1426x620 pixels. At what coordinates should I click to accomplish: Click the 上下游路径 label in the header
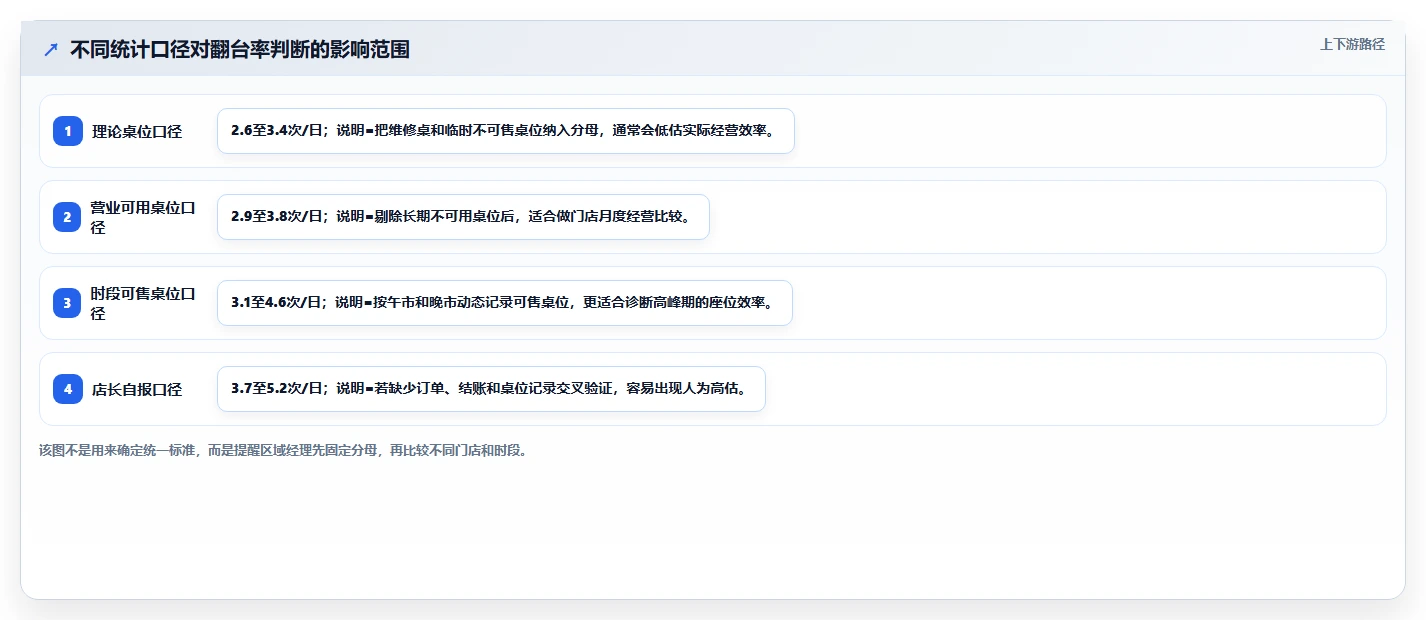pos(1352,44)
